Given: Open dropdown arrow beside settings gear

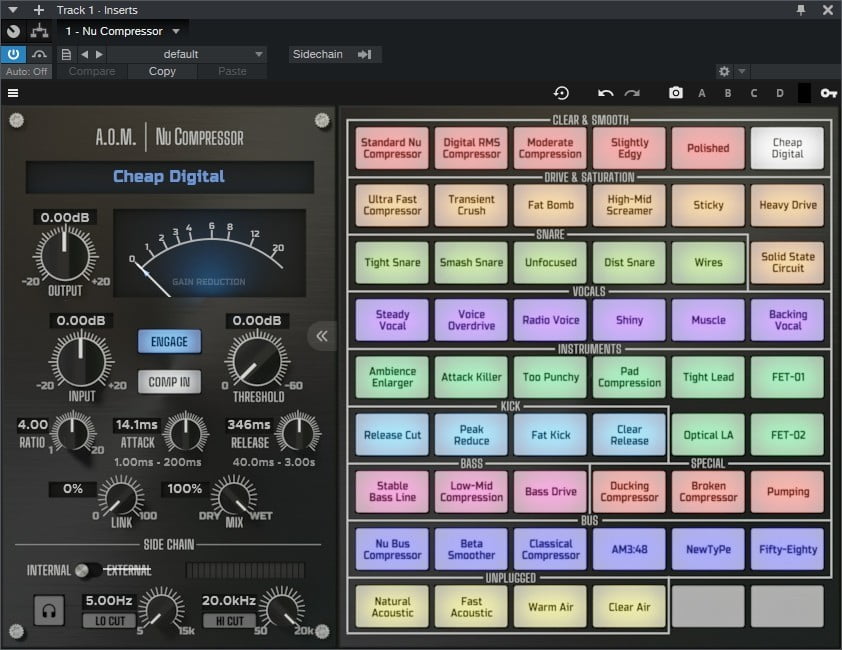Looking at the screenshot, I should (x=742, y=71).
